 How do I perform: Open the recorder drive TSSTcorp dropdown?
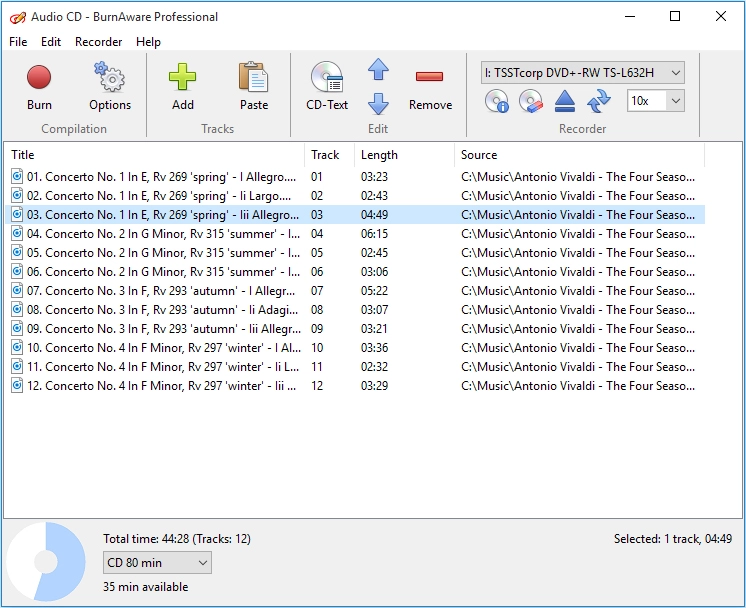click(582, 73)
